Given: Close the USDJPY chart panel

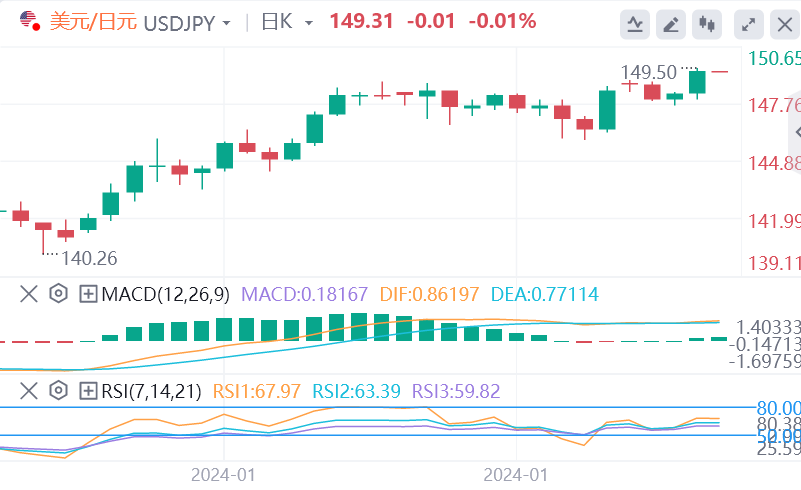Looking at the screenshot, I should click(x=783, y=22).
